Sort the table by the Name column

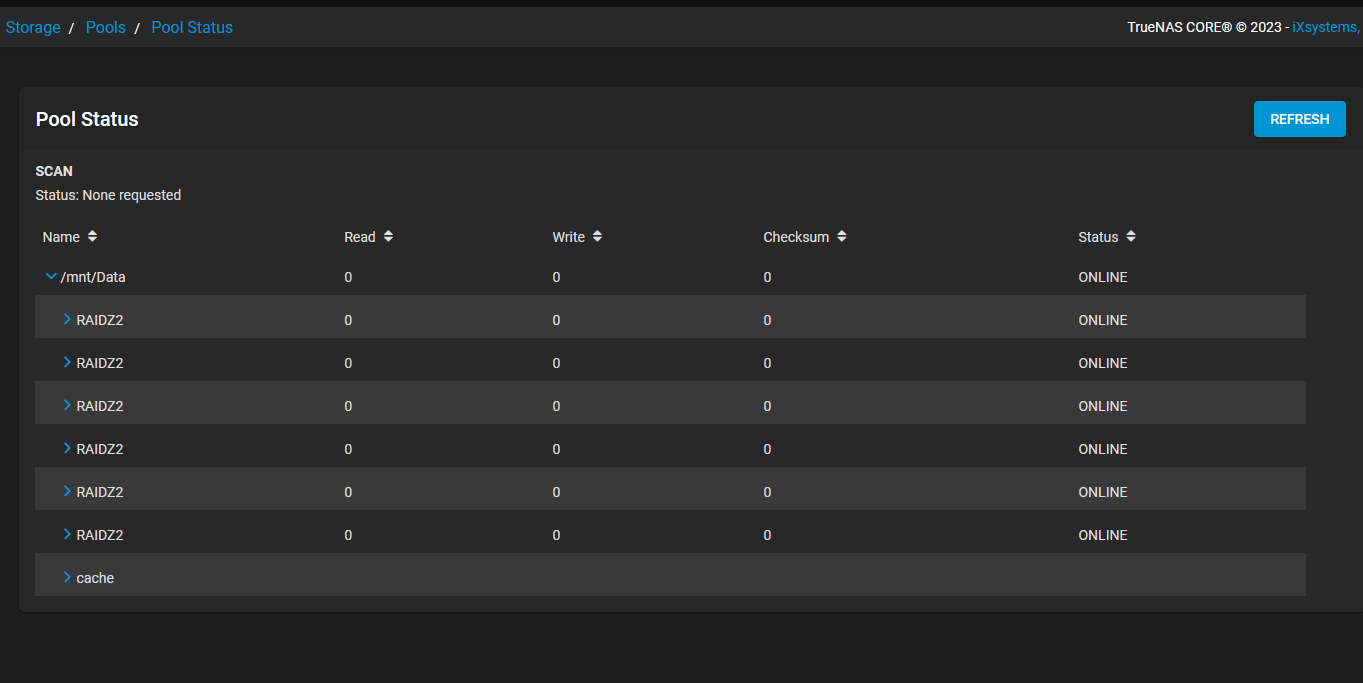coord(92,237)
